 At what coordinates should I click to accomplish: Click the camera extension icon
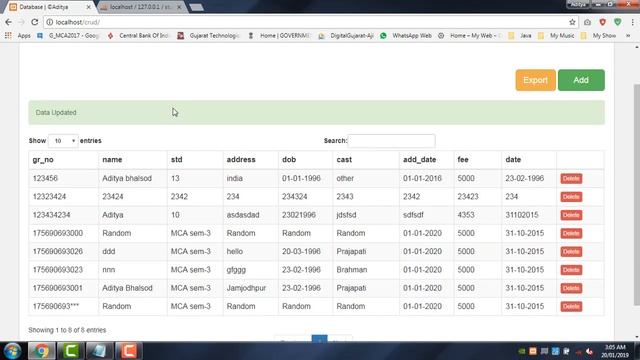click(587, 22)
